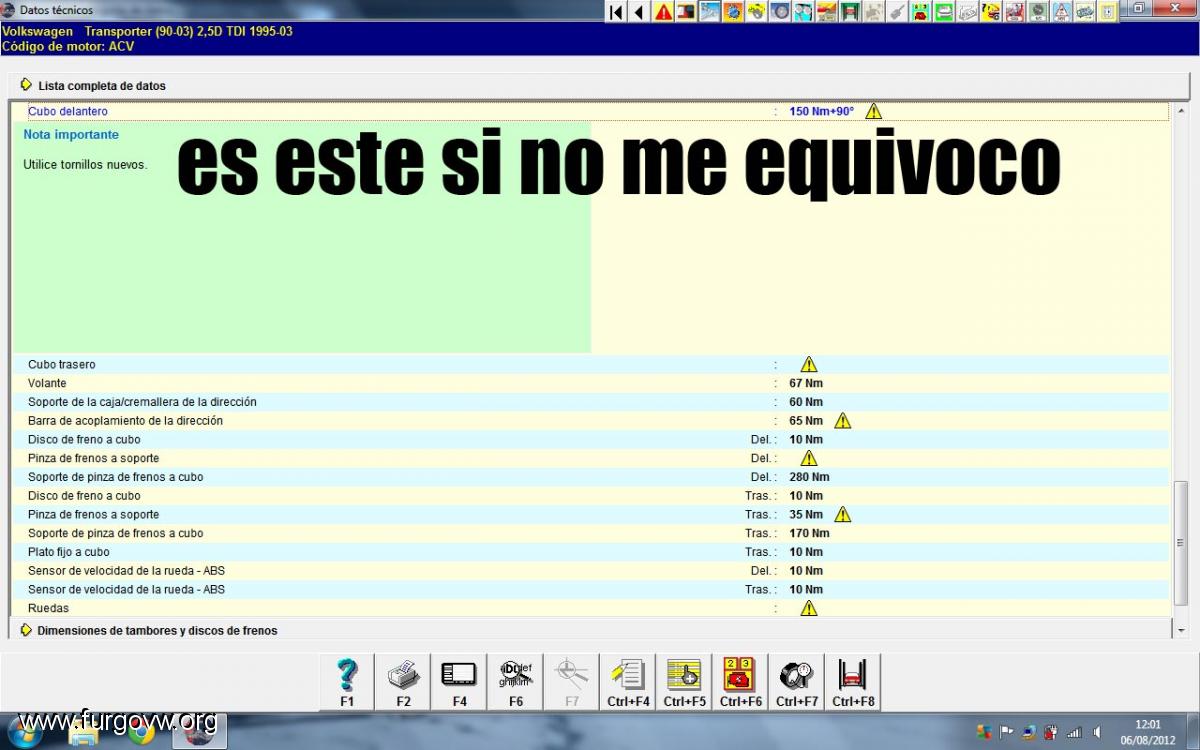1200x750 pixels.
Task: Select the rear Sensor de velocidad ABS row
Action: click(590, 589)
